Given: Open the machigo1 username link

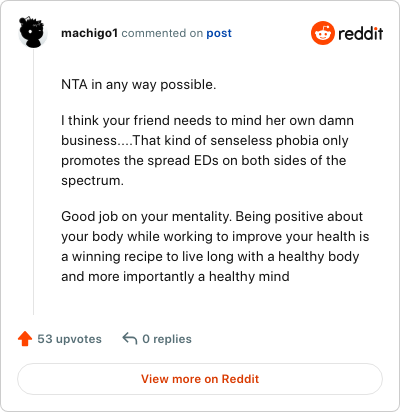Looking at the screenshot, I should [x=89, y=33].
